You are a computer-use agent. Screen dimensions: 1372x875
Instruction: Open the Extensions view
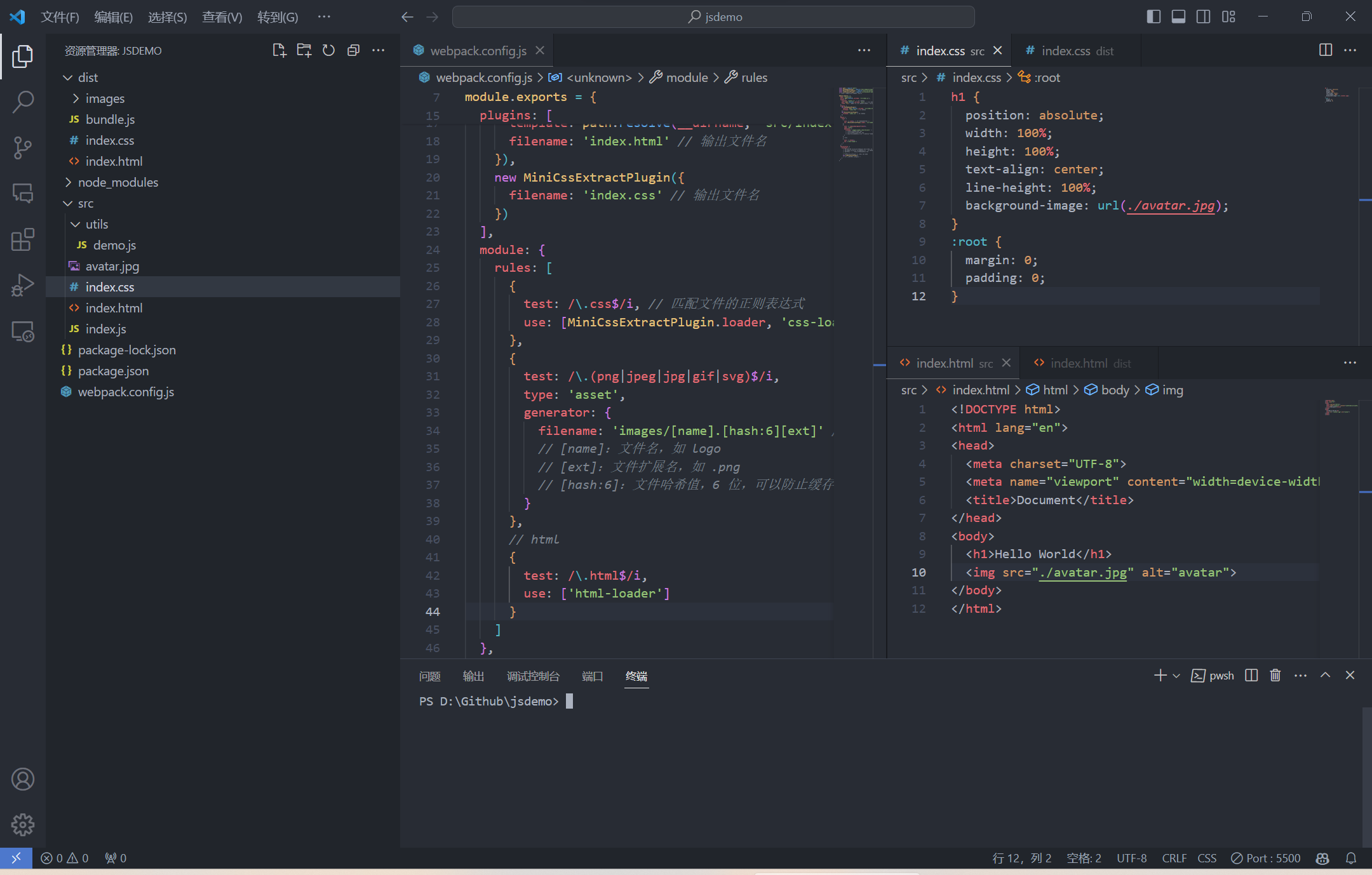23,240
